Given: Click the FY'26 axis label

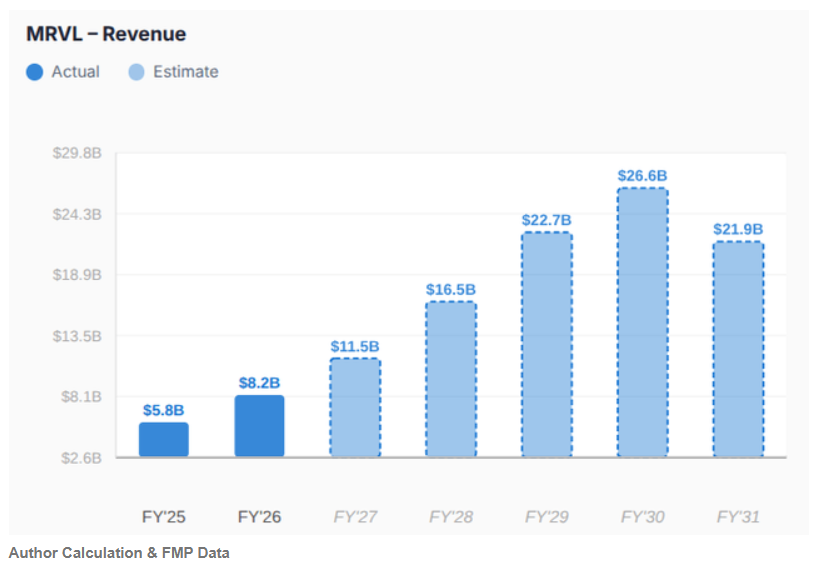Looking at the screenshot, I should pyautogui.click(x=259, y=517).
